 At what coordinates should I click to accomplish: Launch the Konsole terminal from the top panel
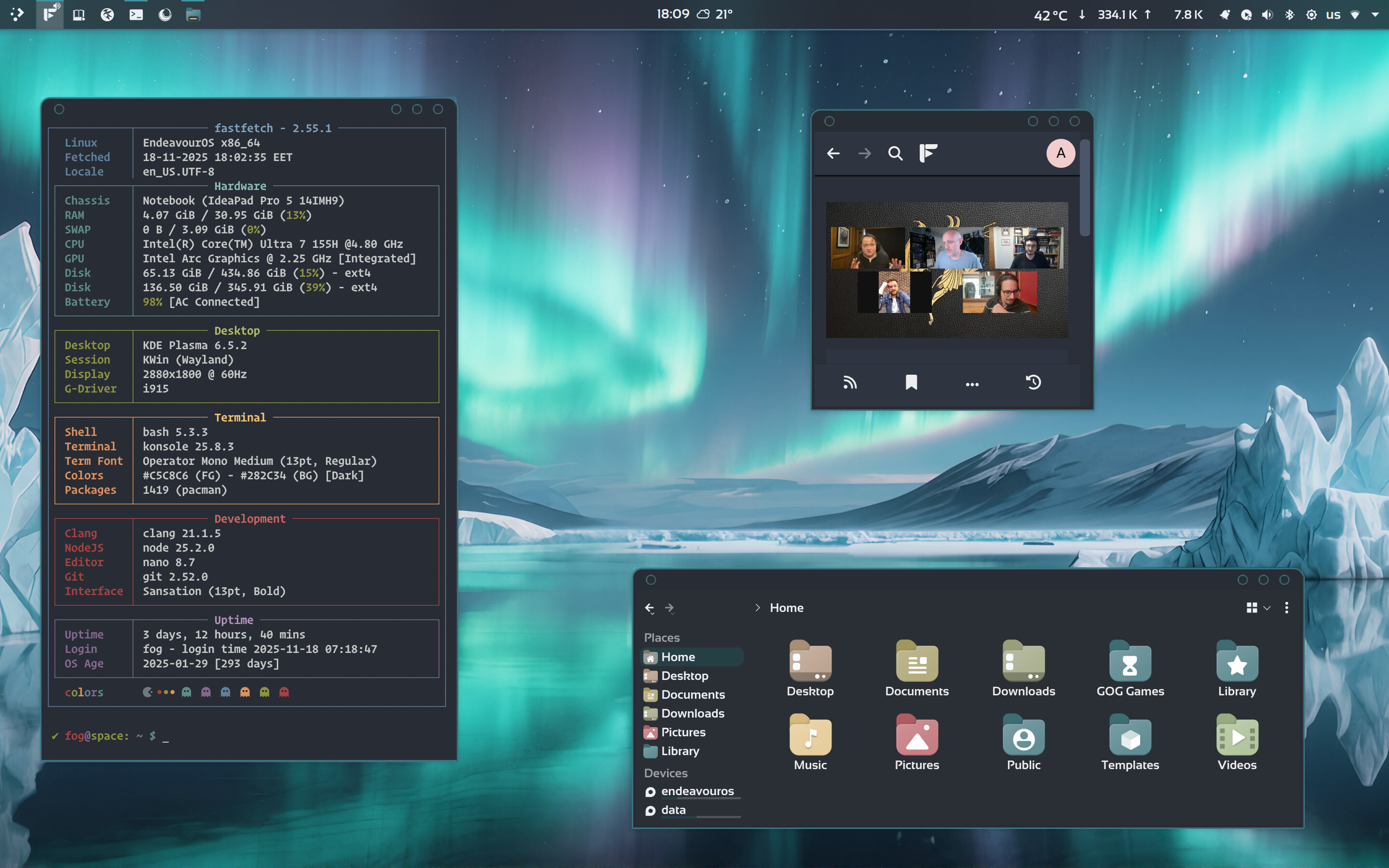tap(136, 15)
